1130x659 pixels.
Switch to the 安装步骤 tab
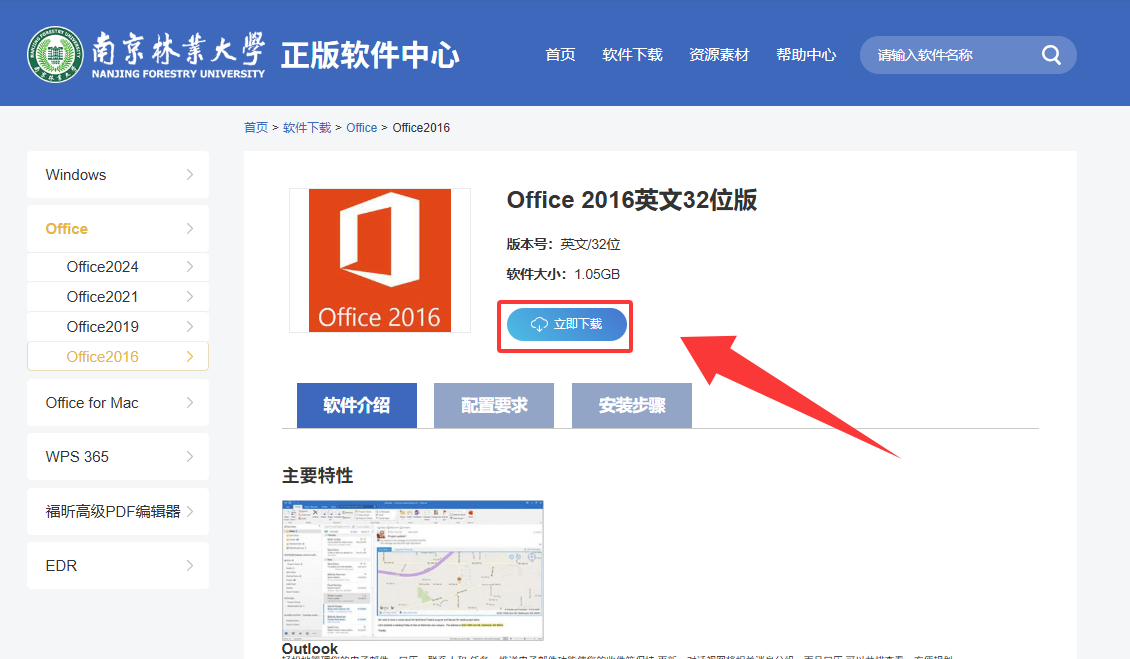point(632,405)
